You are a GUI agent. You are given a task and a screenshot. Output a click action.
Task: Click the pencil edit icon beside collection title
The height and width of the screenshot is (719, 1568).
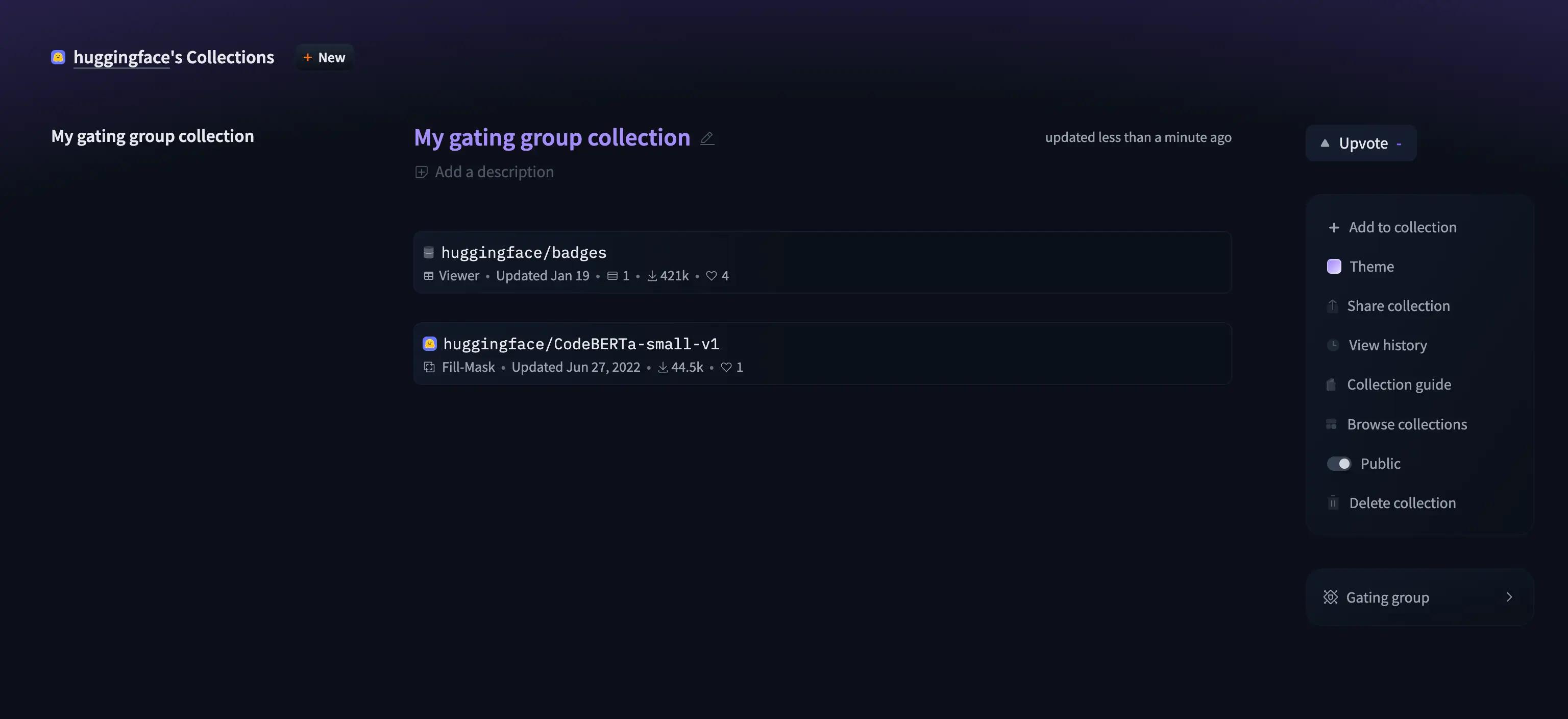pos(707,138)
